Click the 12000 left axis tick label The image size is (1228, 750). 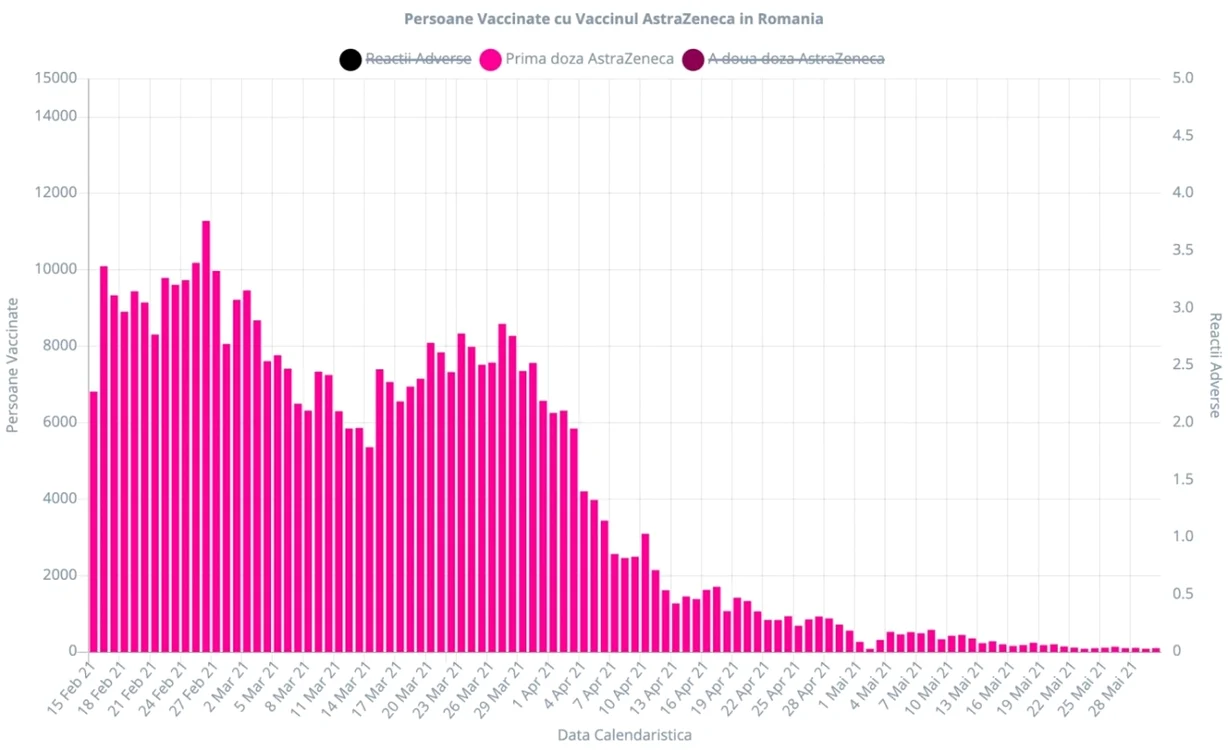[x=58, y=193]
